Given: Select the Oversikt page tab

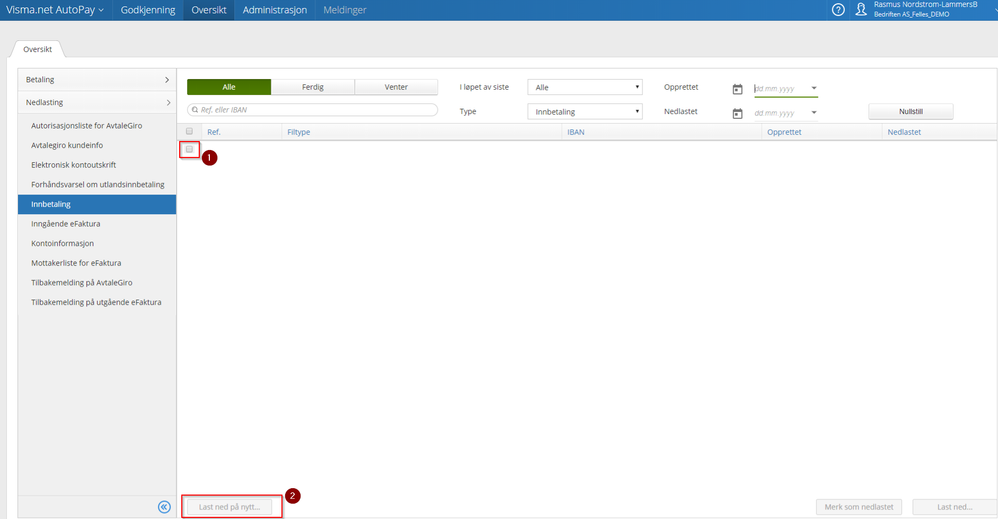Looking at the screenshot, I should [38, 49].
